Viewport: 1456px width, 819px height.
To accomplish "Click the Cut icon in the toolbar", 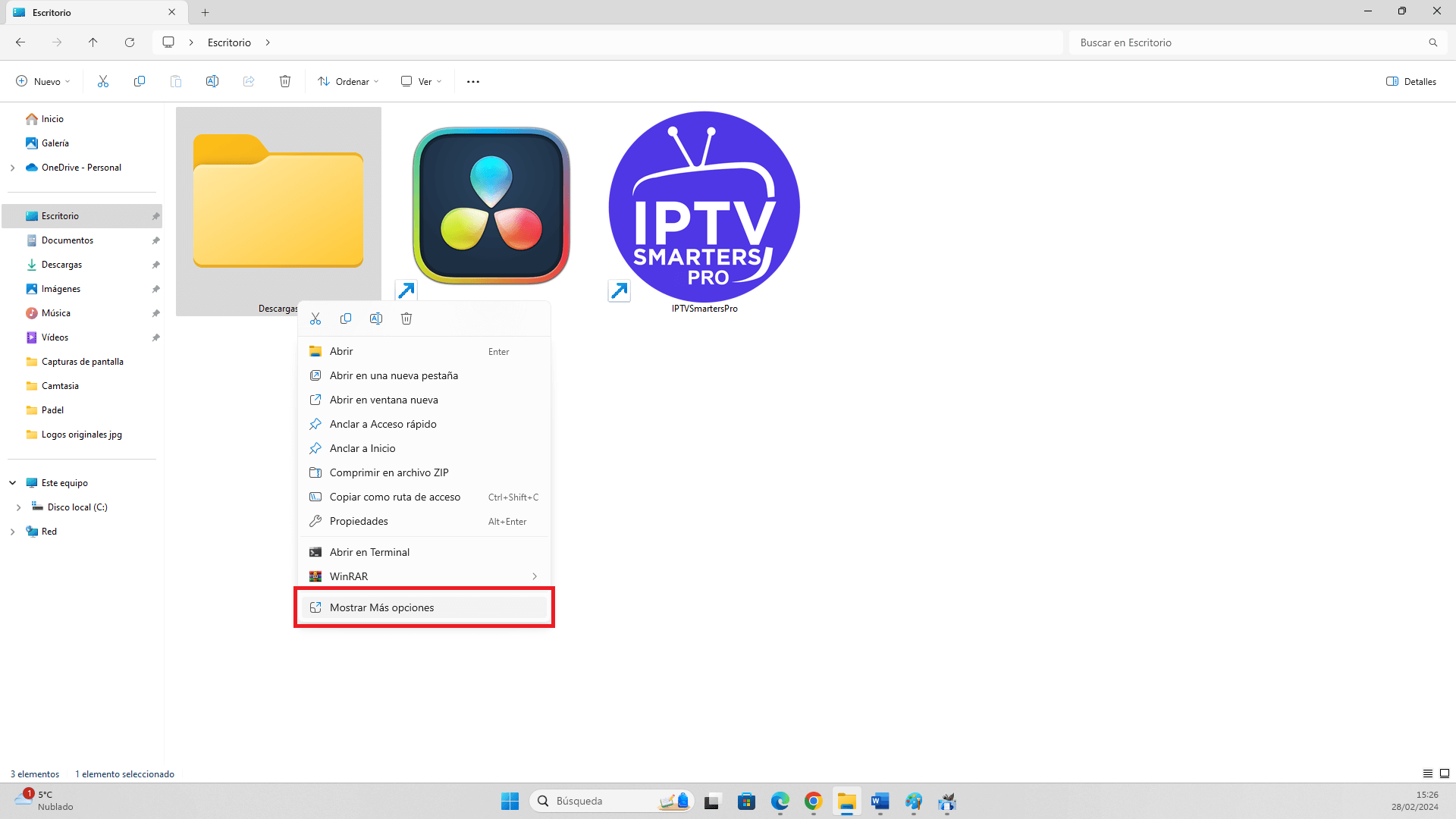I will (103, 81).
